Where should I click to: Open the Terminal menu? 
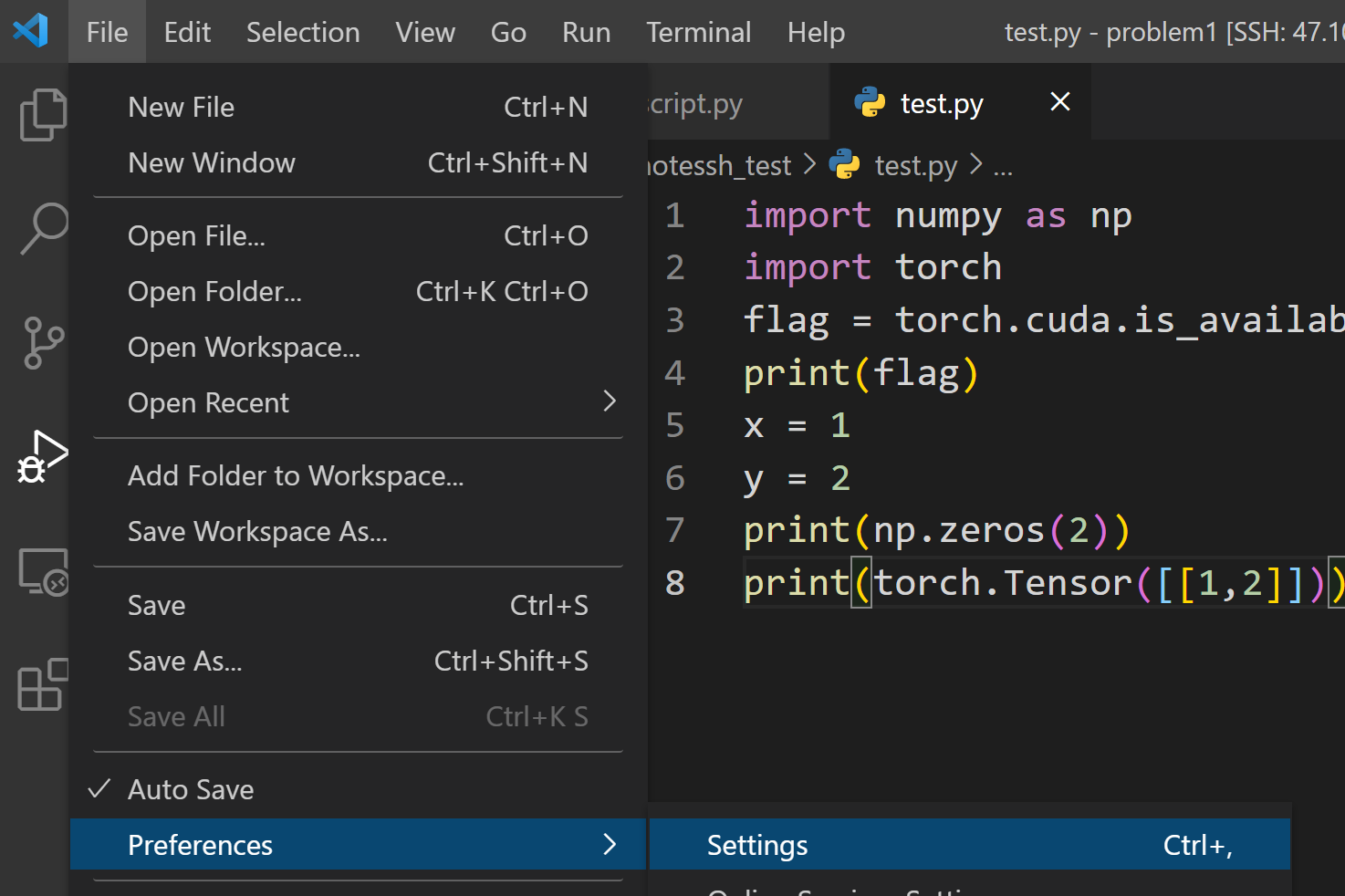pos(698,32)
